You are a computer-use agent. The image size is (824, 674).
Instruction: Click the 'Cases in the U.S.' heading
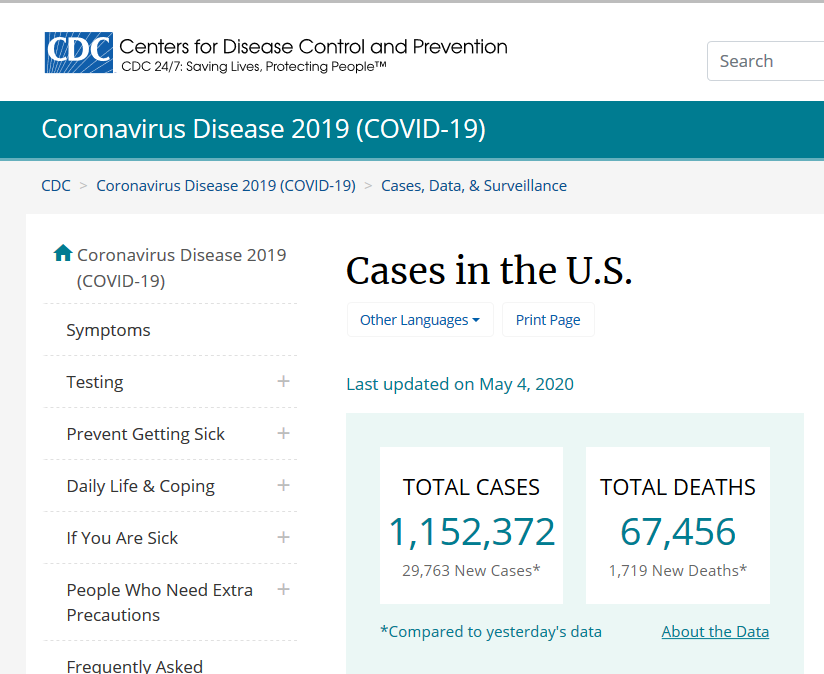tap(489, 271)
